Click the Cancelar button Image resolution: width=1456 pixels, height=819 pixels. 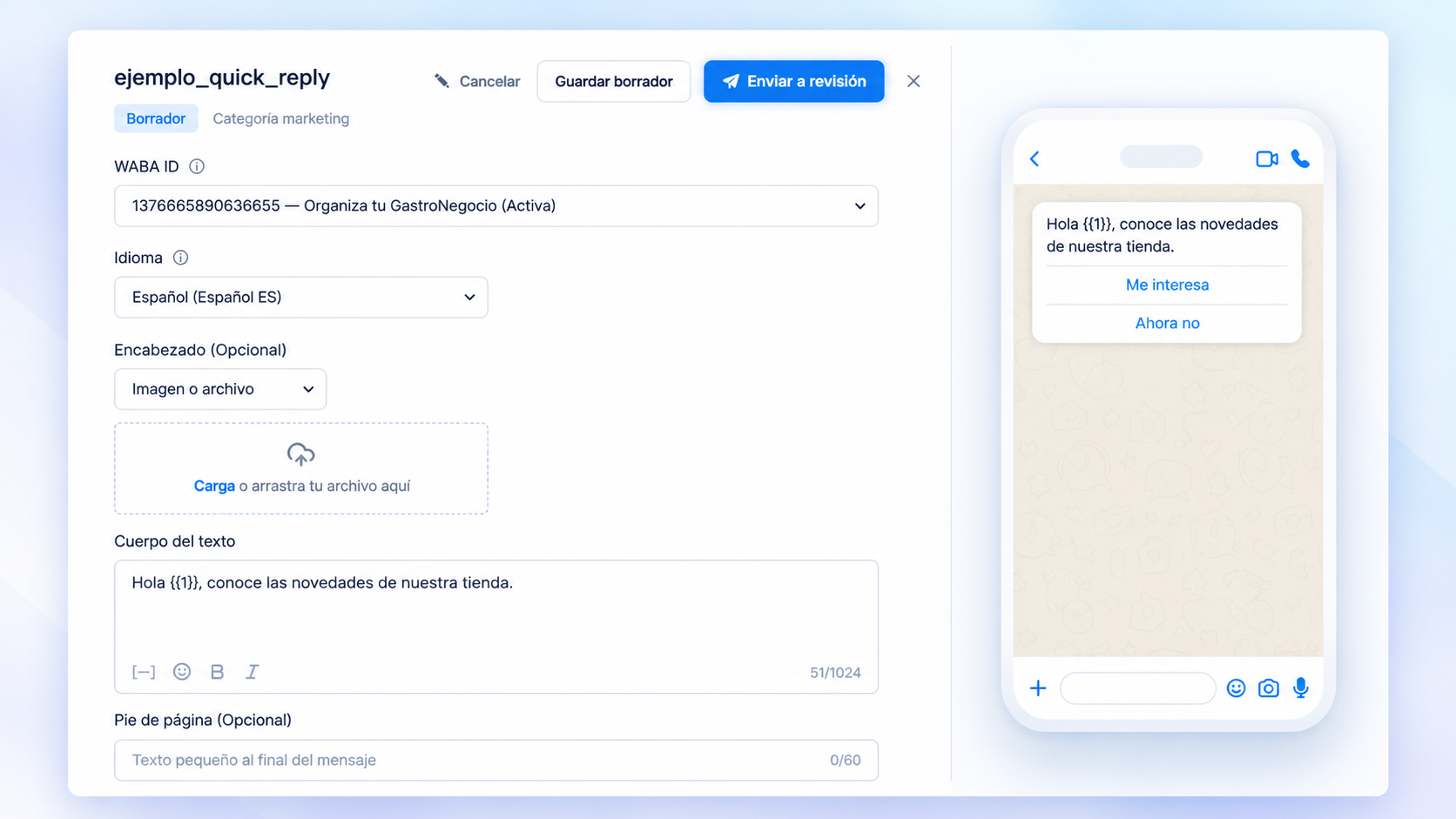[x=476, y=81]
